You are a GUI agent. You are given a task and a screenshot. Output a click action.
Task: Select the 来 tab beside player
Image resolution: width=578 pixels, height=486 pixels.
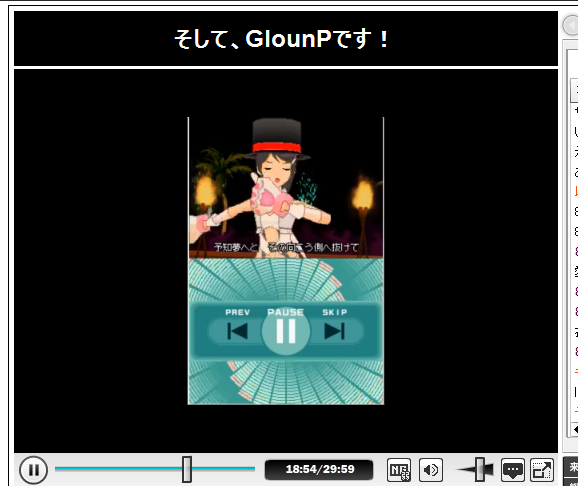point(572,467)
